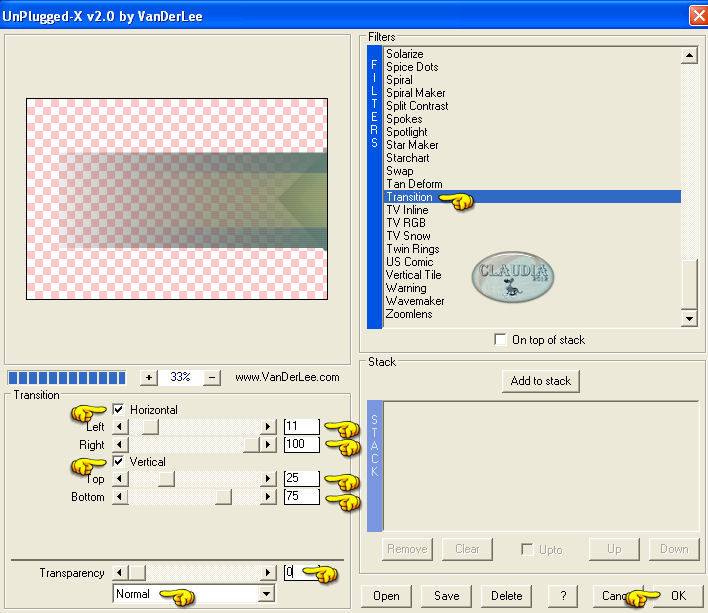Toggle the Vertical checkbox

pos(118,461)
